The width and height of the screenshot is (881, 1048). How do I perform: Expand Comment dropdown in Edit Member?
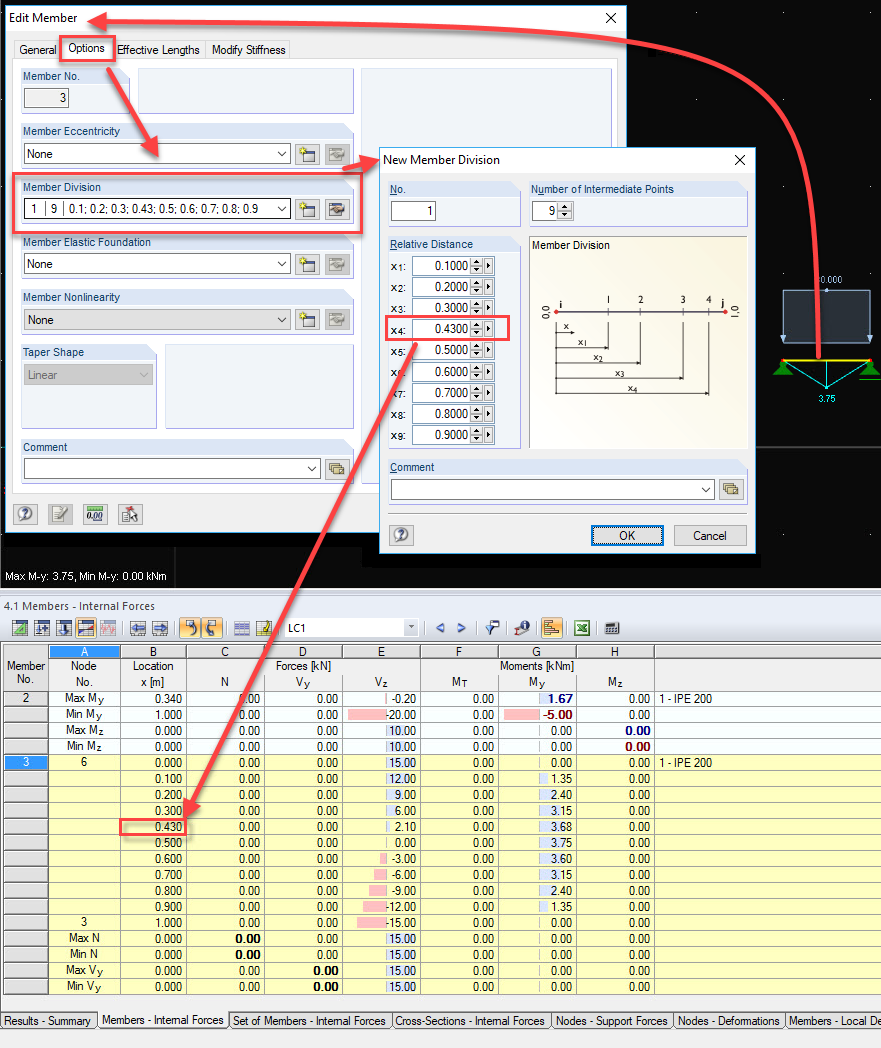[x=312, y=469]
